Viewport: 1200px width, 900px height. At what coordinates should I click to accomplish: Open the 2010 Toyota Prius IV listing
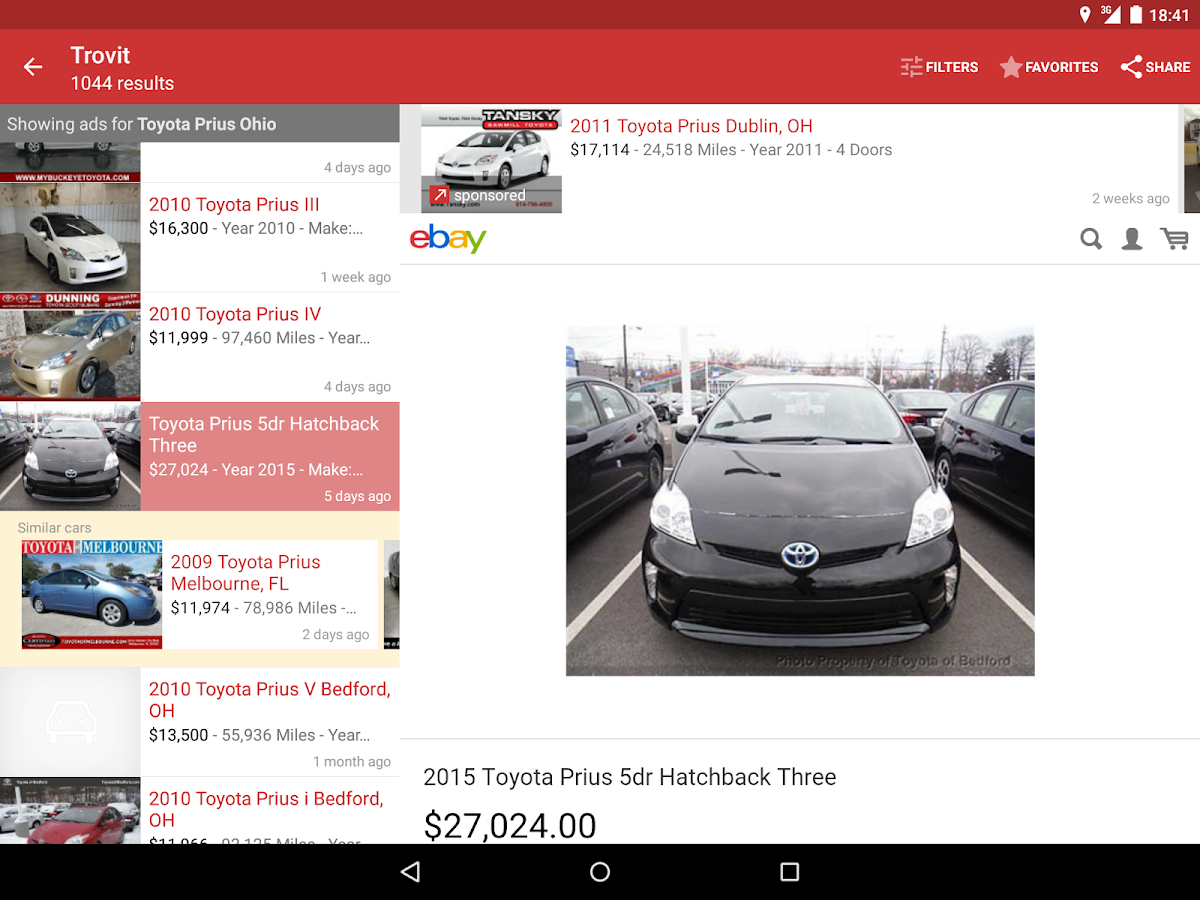click(234, 314)
